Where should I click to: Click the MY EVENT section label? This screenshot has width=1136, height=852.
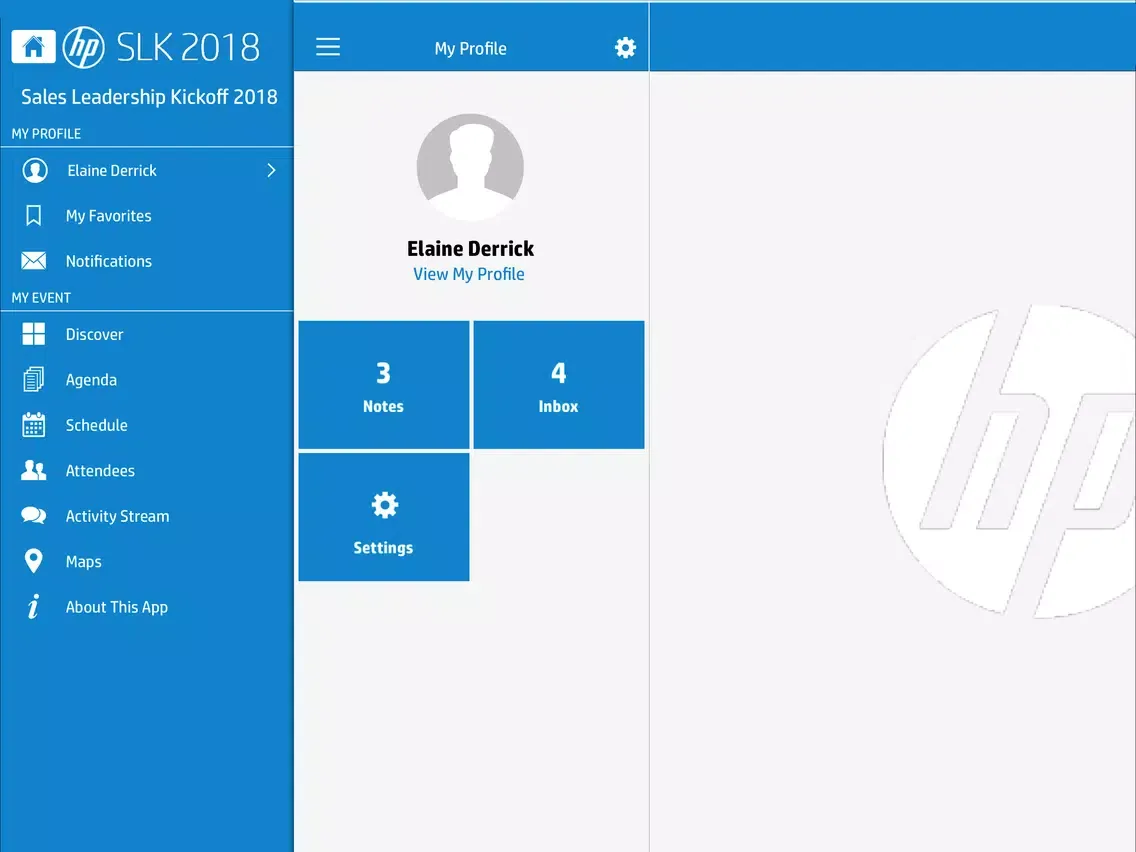(41, 298)
